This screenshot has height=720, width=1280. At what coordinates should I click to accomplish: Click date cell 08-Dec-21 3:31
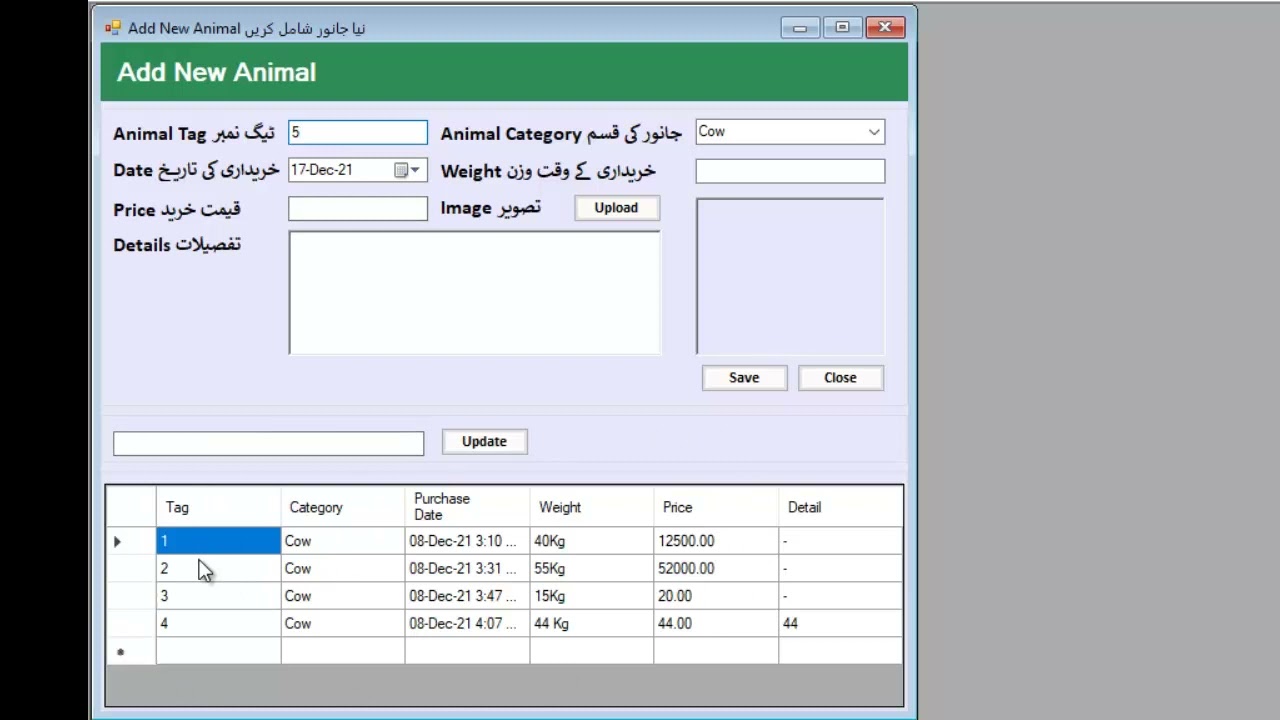pos(467,568)
